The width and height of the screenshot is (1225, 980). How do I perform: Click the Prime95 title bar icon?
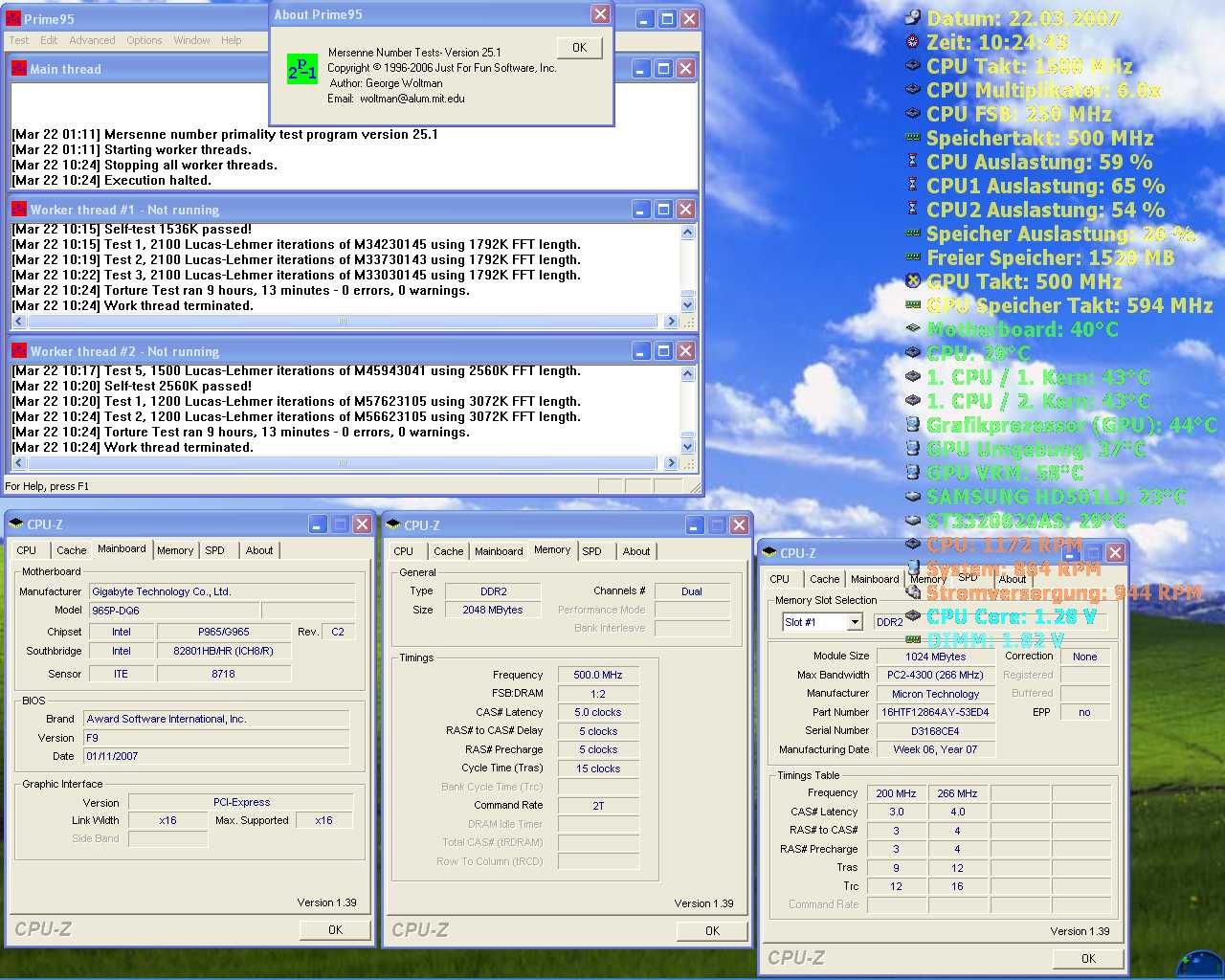[13, 18]
